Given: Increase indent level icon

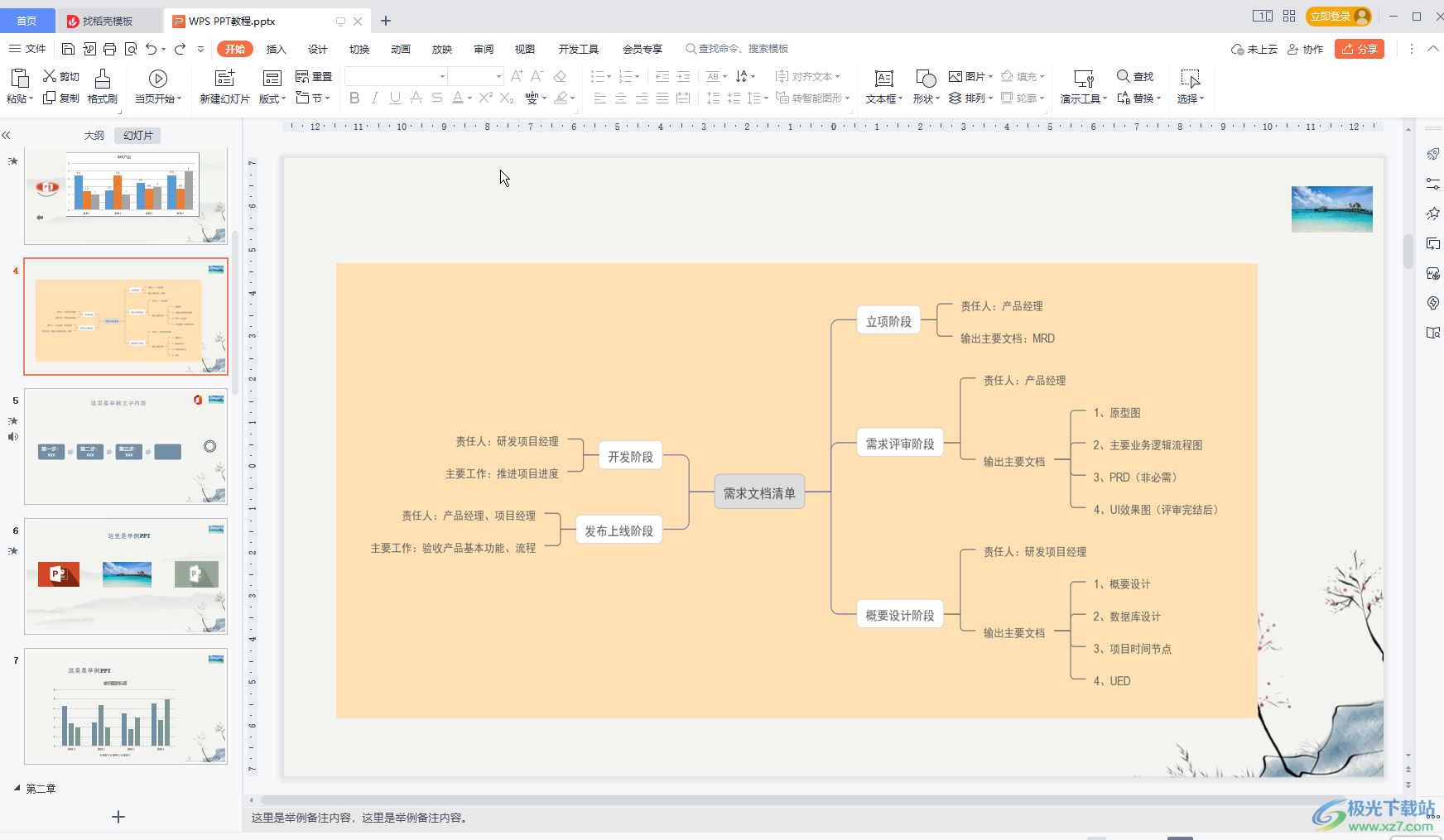Looking at the screenshot, I should (x=683, y=76).
